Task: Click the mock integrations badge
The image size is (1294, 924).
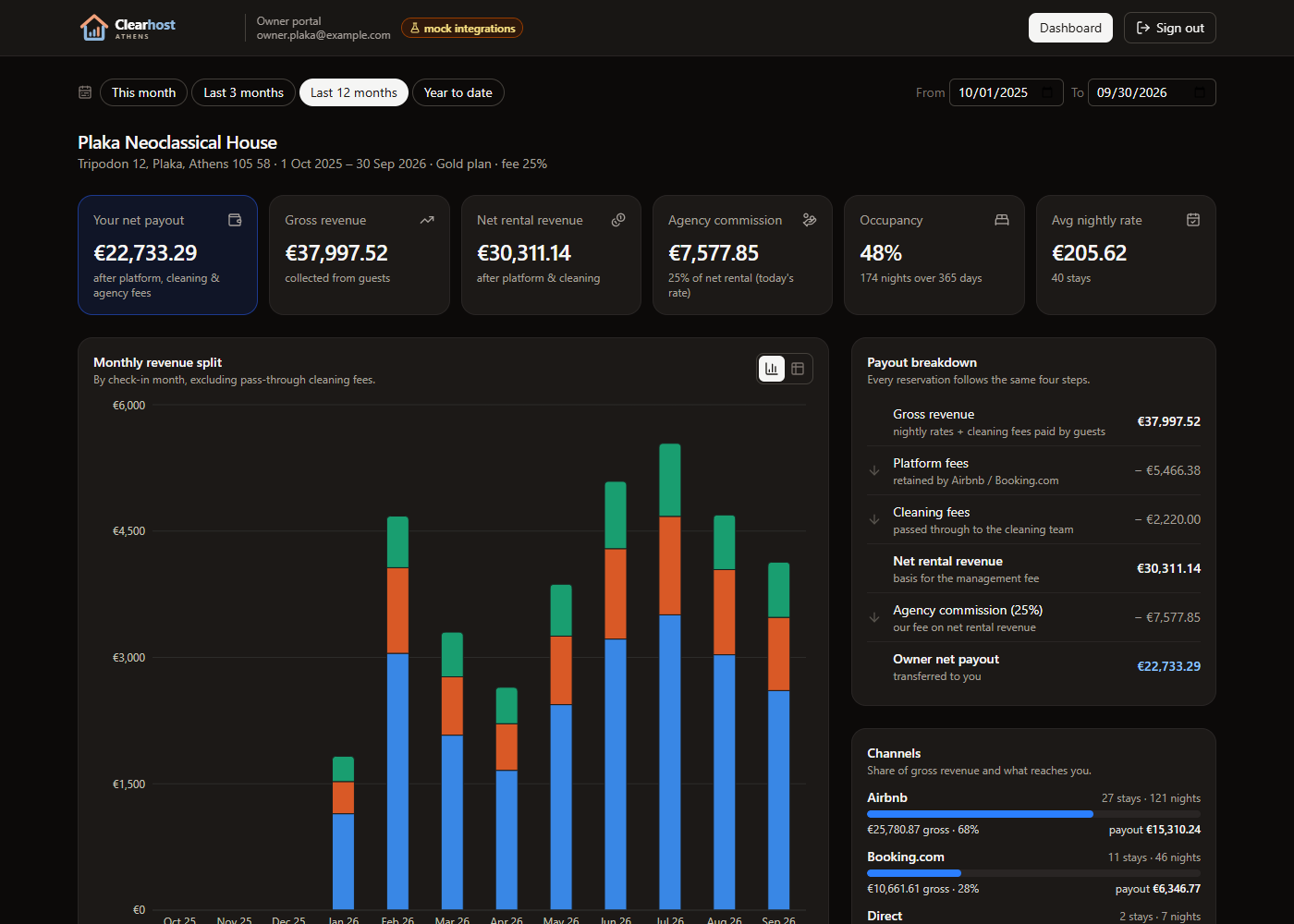Action: [462, 29]
